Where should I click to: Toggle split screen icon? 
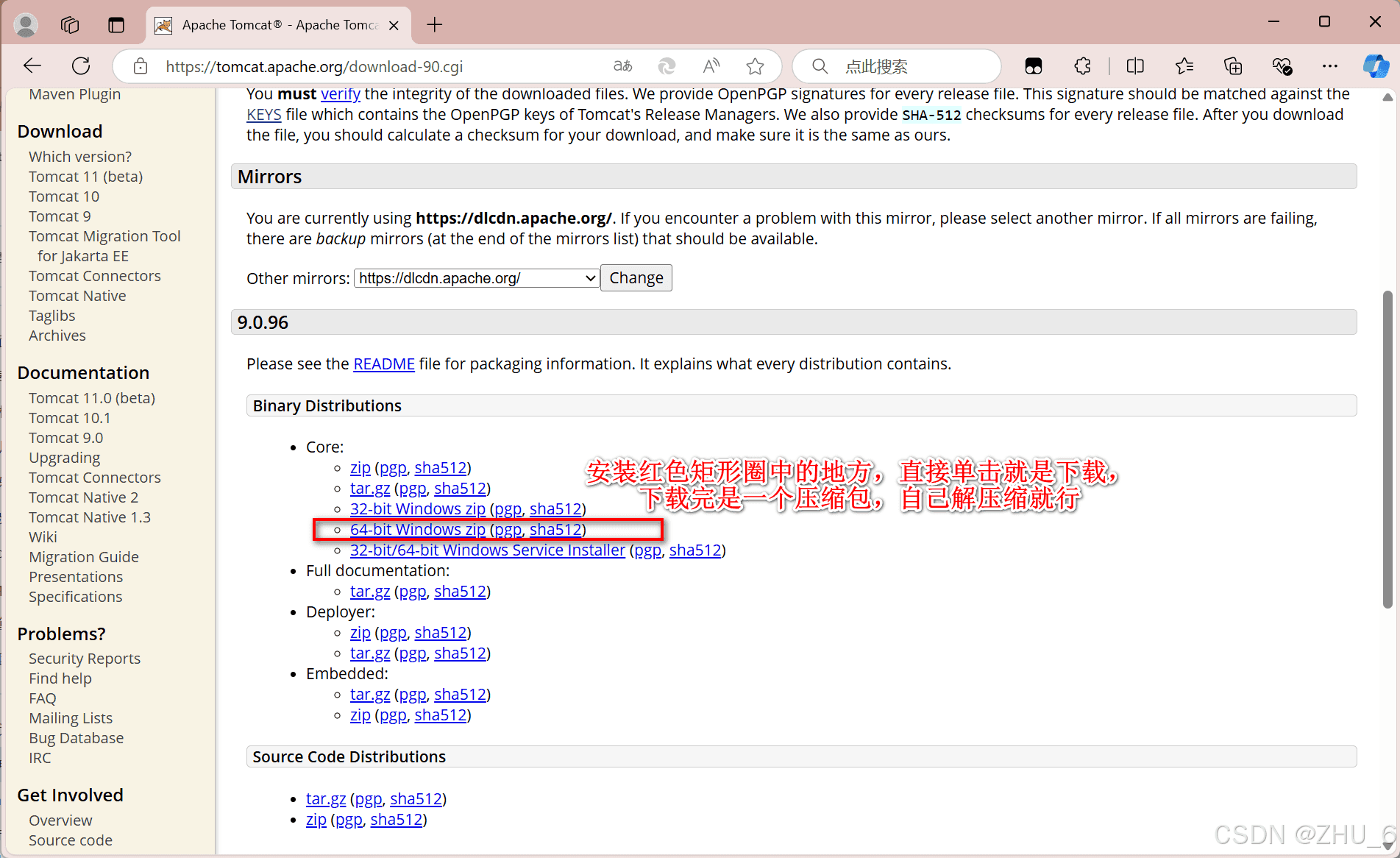(x=1135, y=66)
